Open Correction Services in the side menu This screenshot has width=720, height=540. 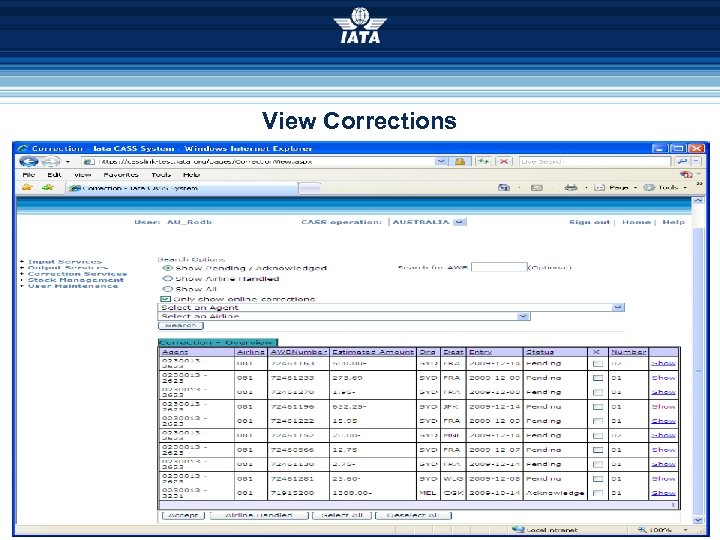click(x=77, y=274)
